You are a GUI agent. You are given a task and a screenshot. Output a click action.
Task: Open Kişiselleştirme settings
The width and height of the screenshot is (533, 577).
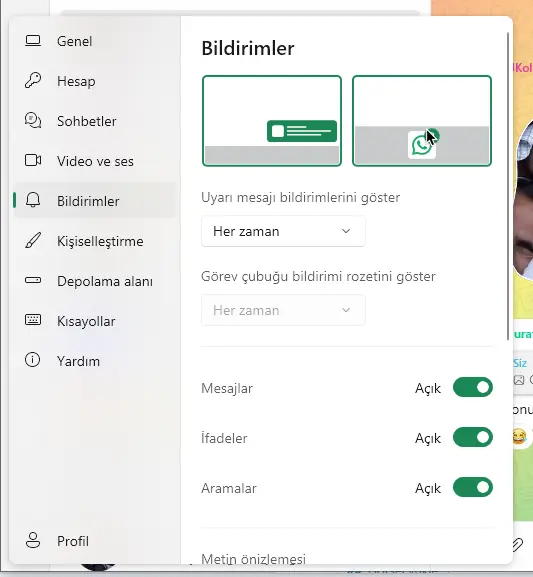click(94, 241)
